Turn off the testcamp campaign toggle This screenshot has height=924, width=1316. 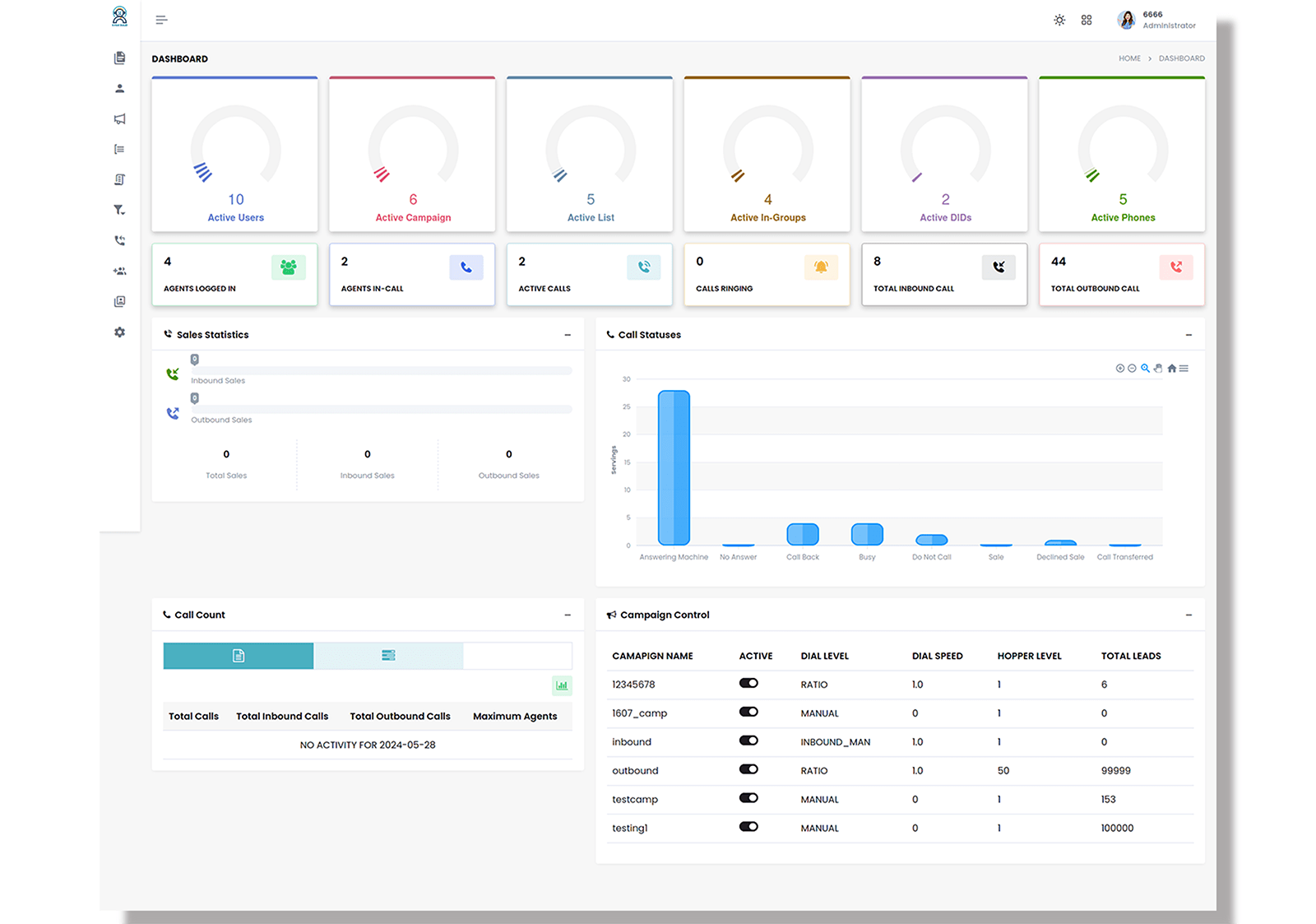(748, 797)
